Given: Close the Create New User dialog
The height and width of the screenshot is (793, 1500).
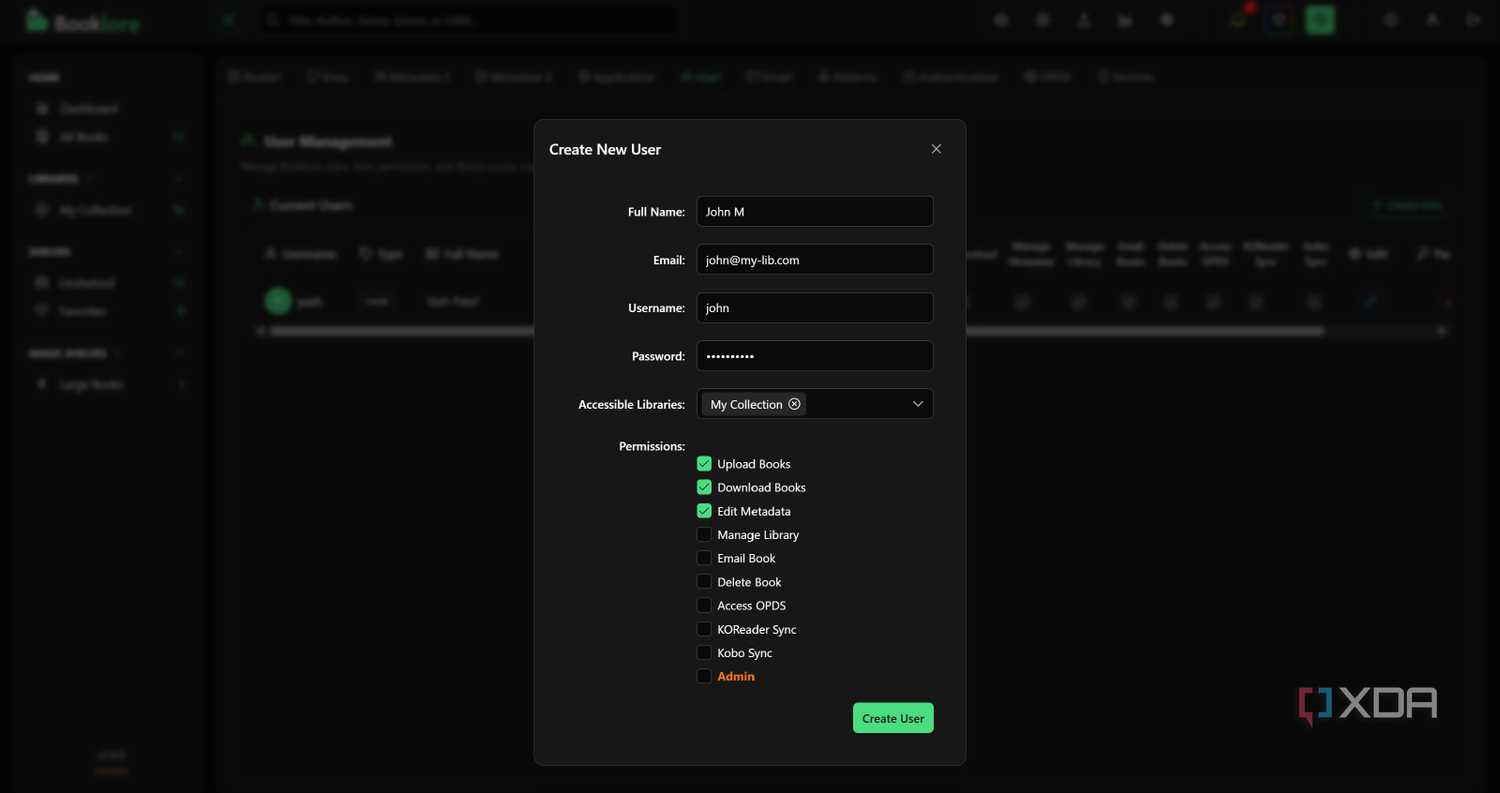Looking at the screenshot, I should 936,149.
